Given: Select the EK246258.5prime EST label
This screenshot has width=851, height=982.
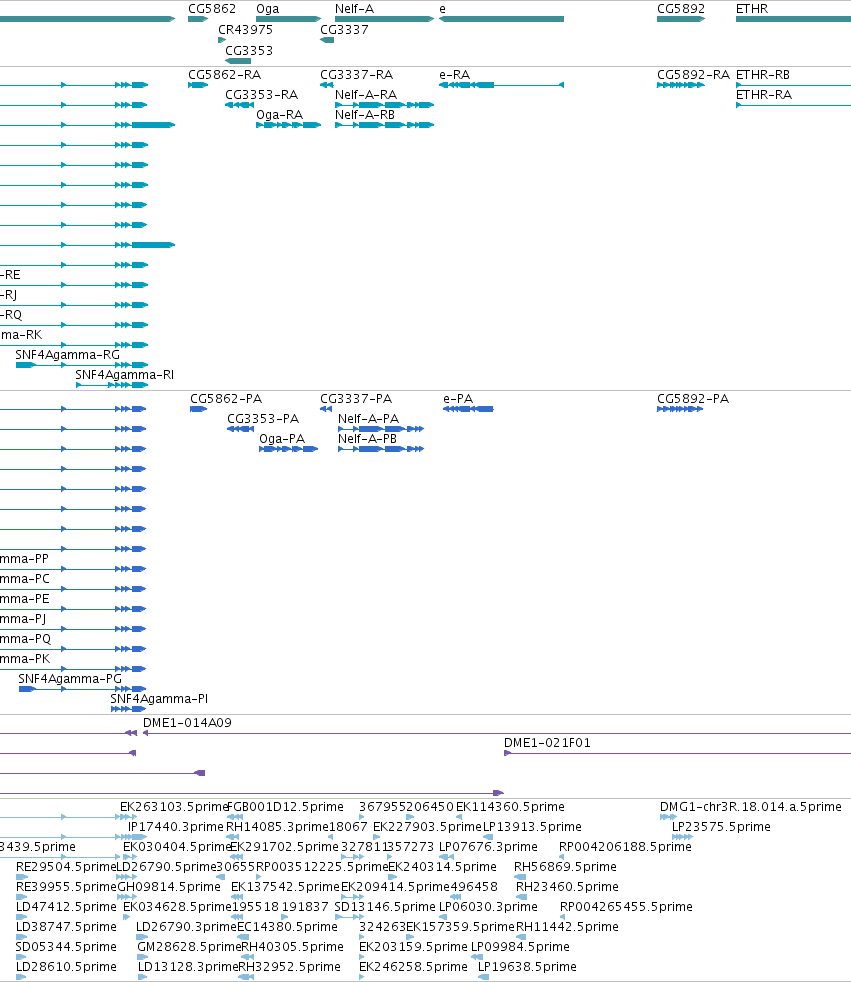Looking at the screenshot, I should point(413,967).
